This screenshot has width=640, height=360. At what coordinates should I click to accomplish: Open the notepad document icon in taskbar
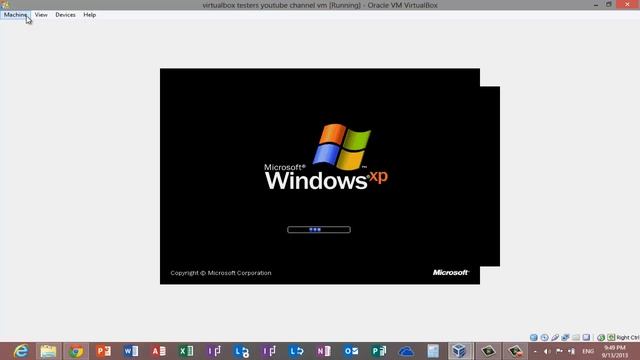(x=433, y=351)
